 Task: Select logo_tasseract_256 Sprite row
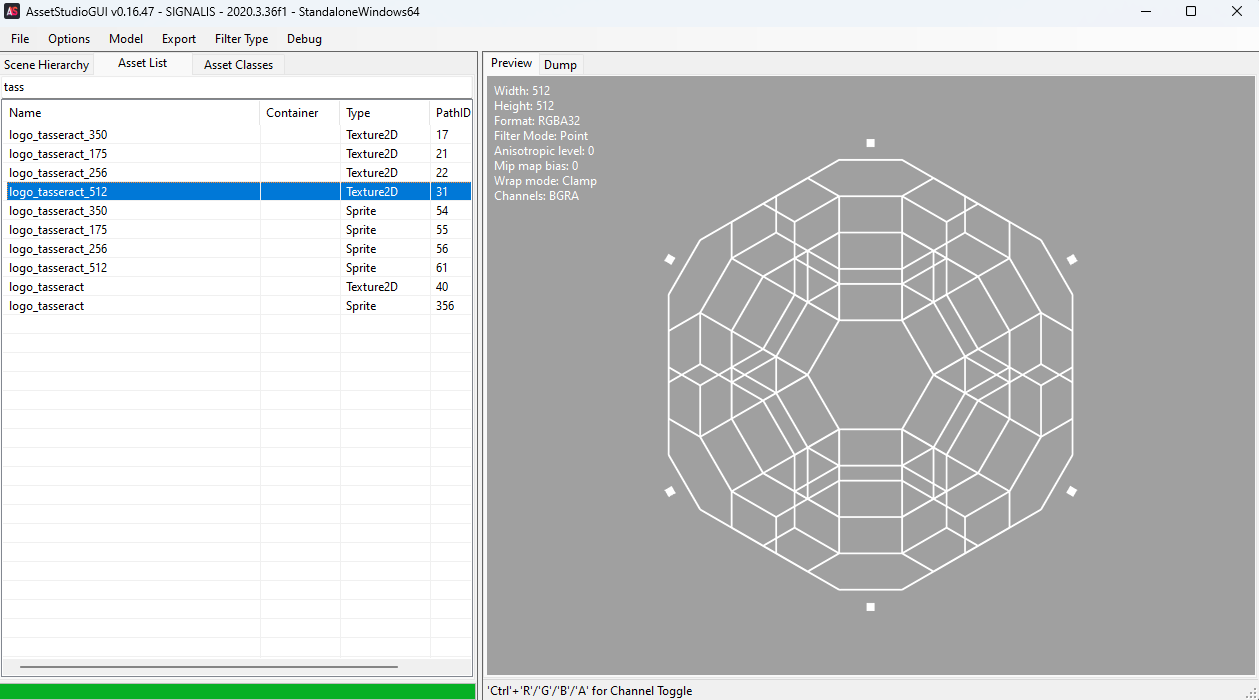237,249
